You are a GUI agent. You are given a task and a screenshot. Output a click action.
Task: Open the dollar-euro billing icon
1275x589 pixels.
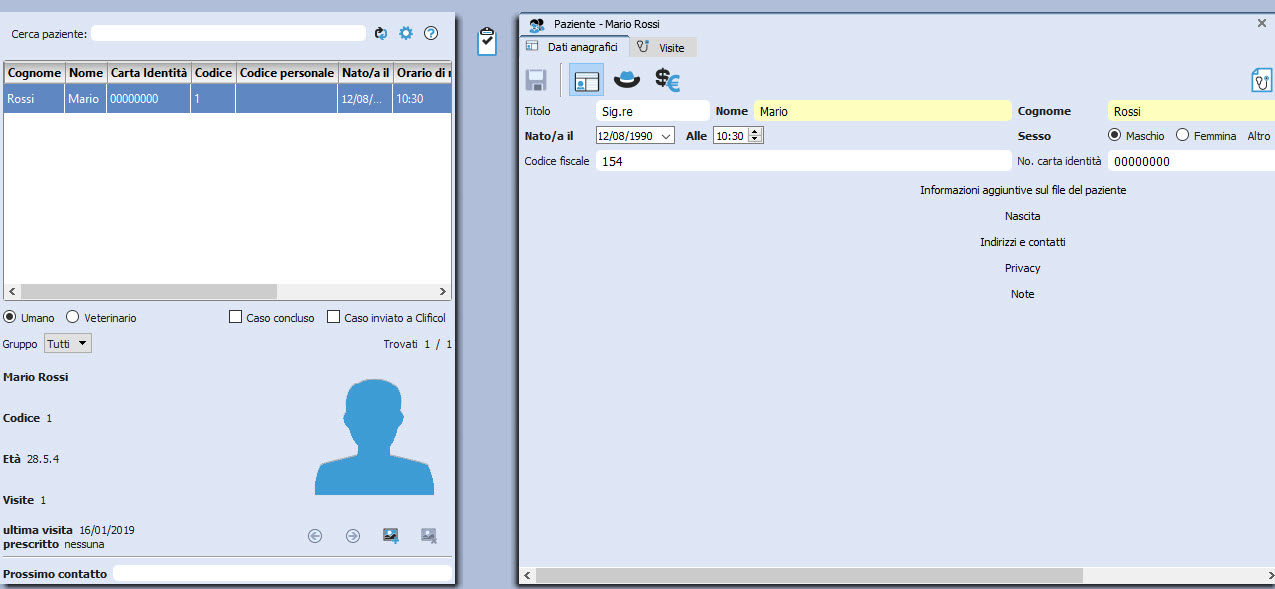pyautogui.click(x=667, y=80)
